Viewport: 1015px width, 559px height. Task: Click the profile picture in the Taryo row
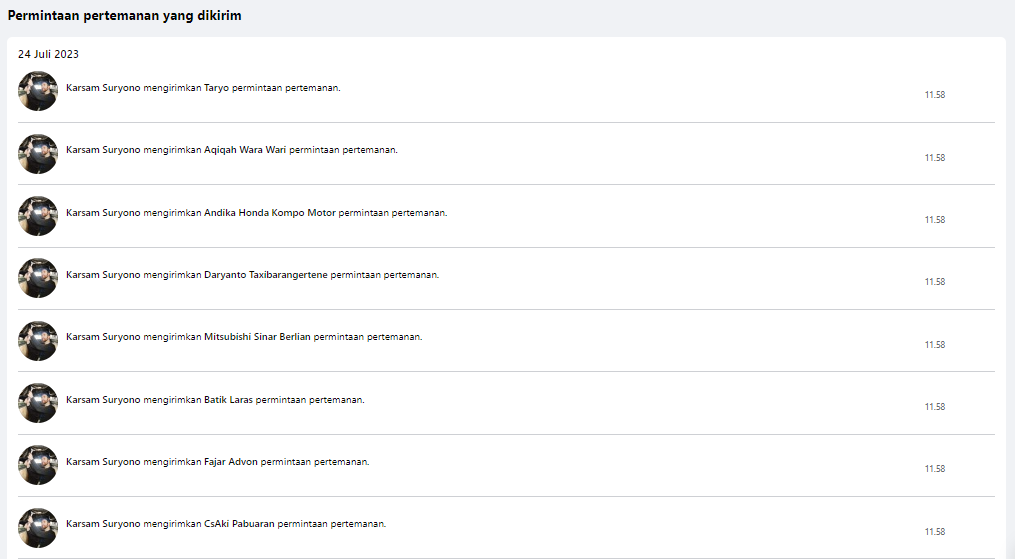pyautogui.click(x=38, y=91)
